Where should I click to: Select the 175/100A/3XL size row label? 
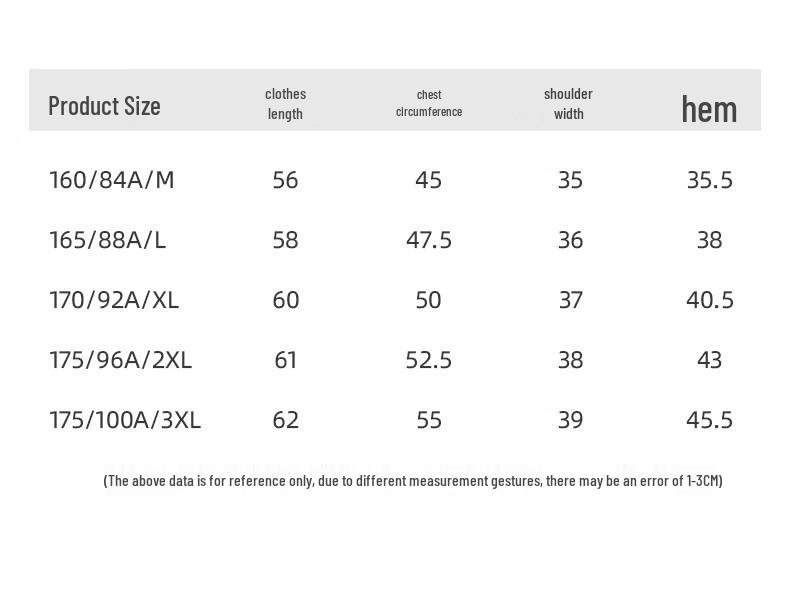[125, 420]
